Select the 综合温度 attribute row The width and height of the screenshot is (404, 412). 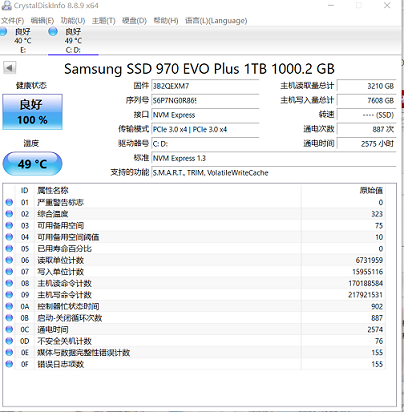tap(195, 214)
